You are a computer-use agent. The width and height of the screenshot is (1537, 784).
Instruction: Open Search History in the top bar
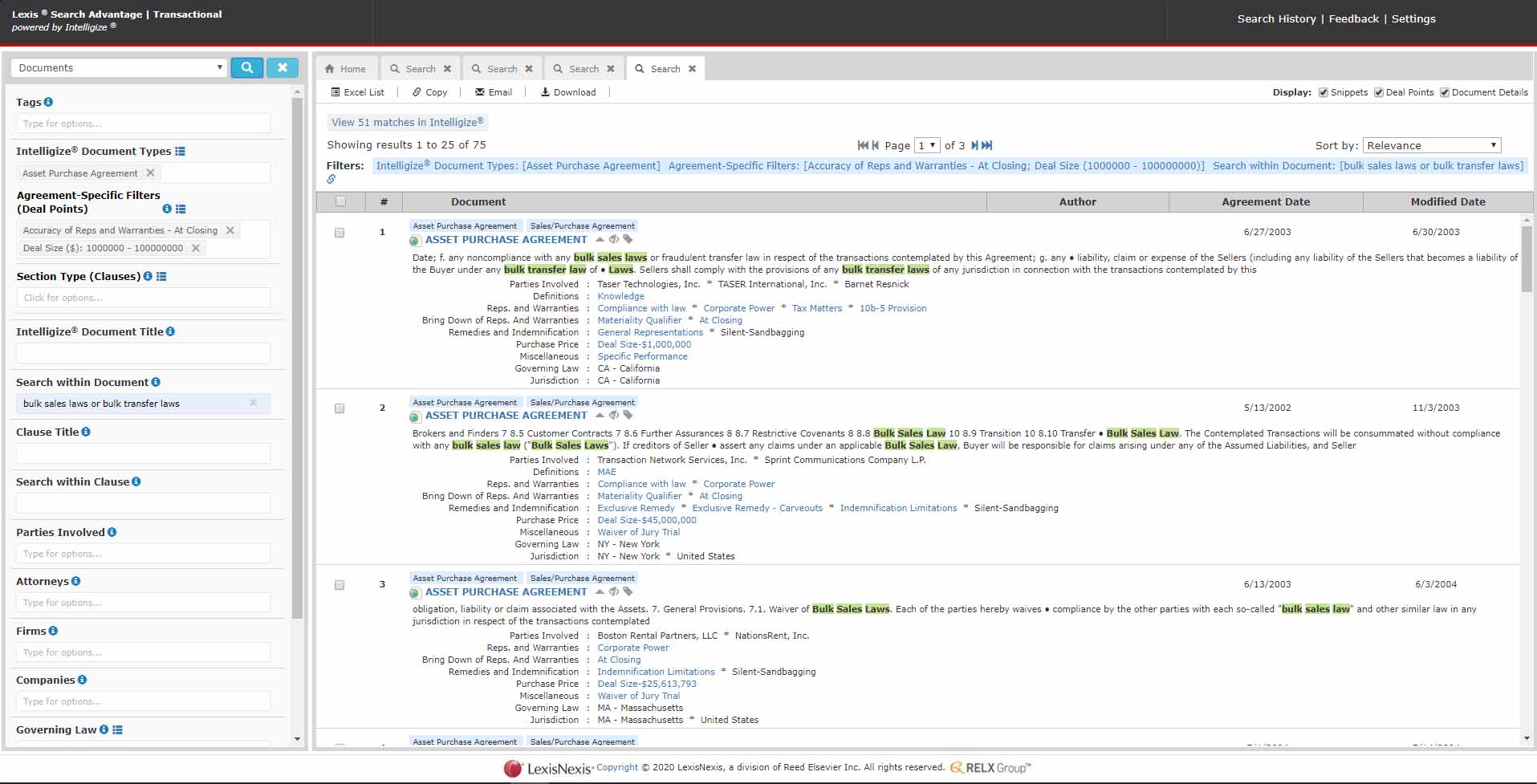[x=1276, y=18]
